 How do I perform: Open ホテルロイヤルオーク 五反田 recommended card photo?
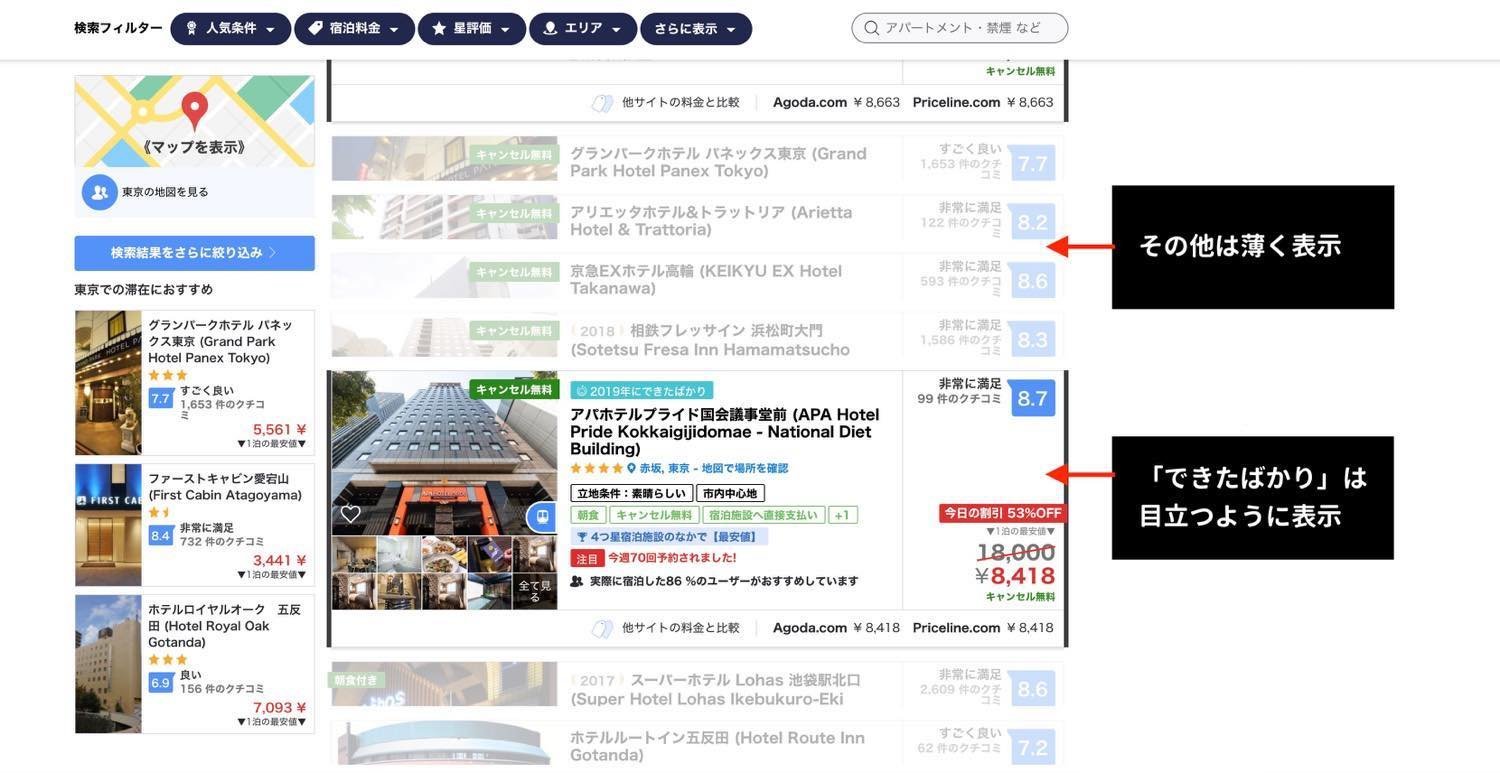tap(108, 664)
